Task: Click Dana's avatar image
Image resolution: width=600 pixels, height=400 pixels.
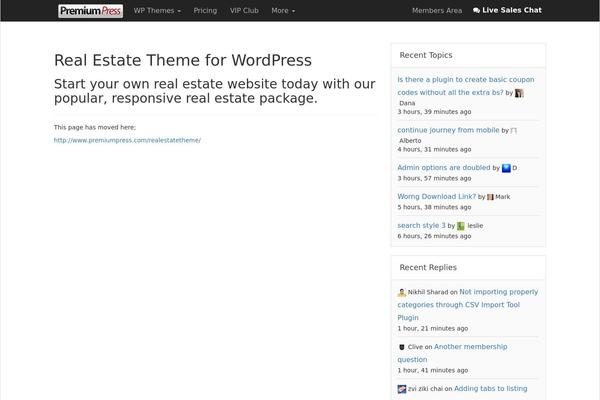Action: click(519, 93)
